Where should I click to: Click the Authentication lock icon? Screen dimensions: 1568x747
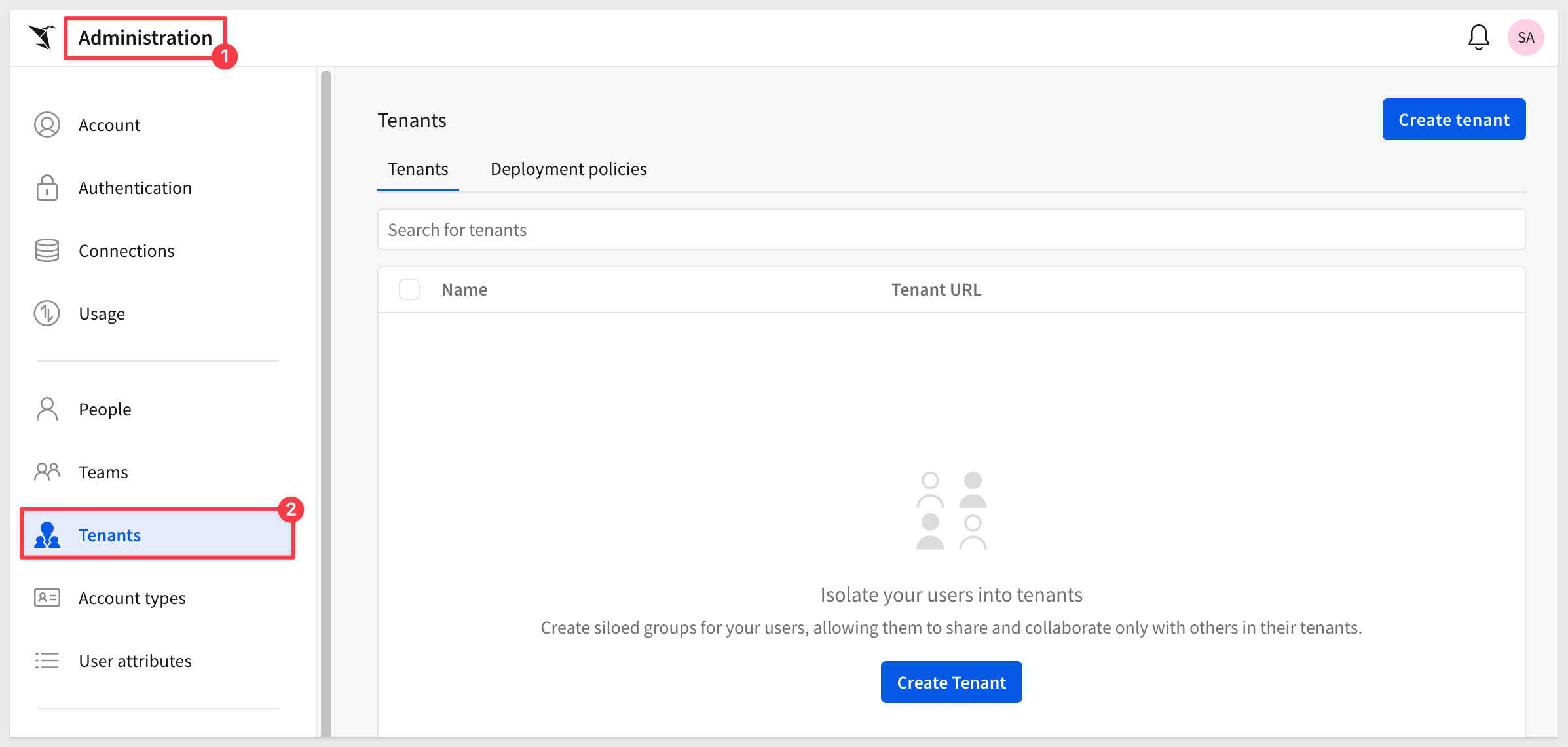point(47,187)
